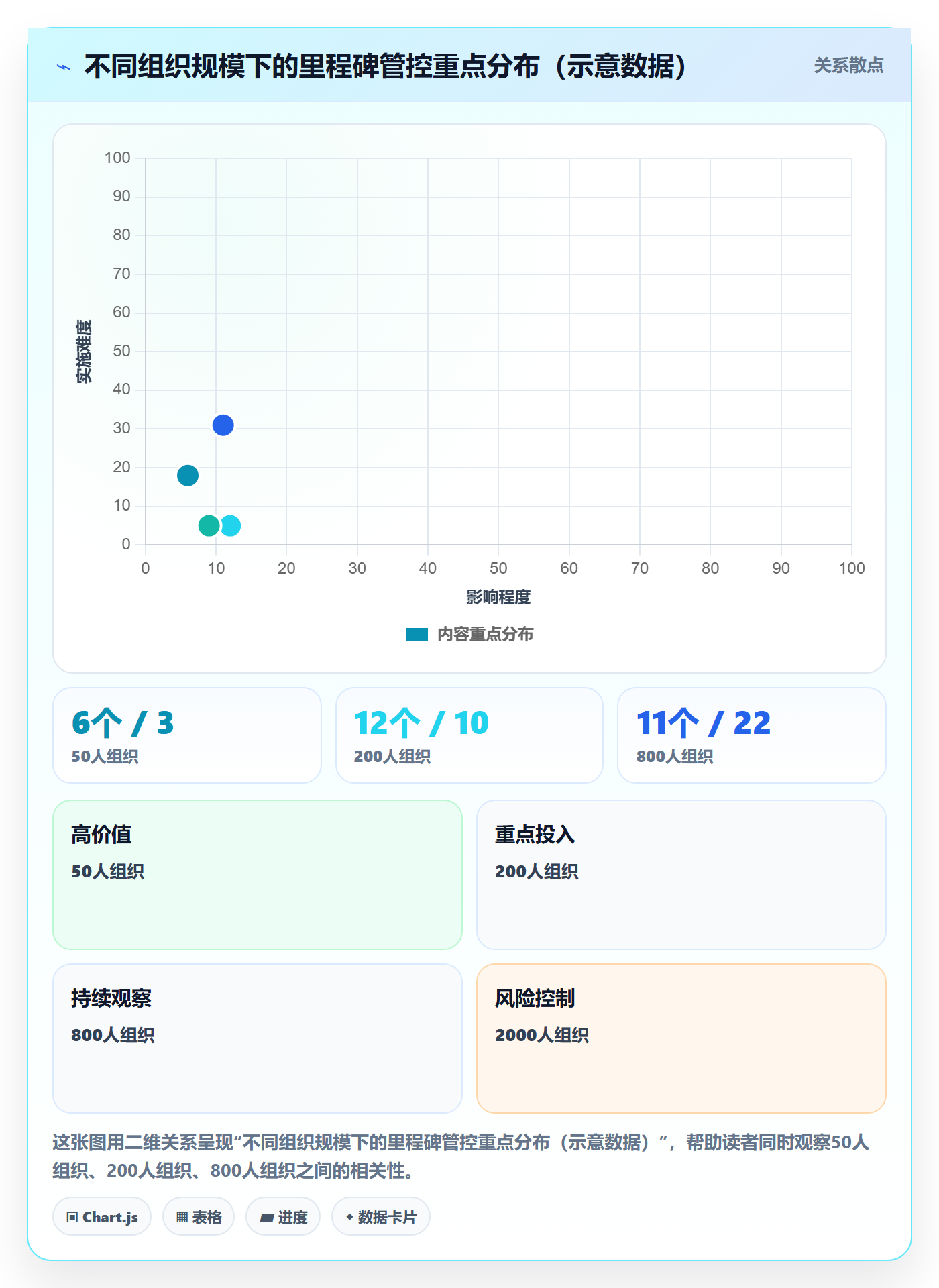Click the teal-blue scatter point near 20

tap(188, 475)
